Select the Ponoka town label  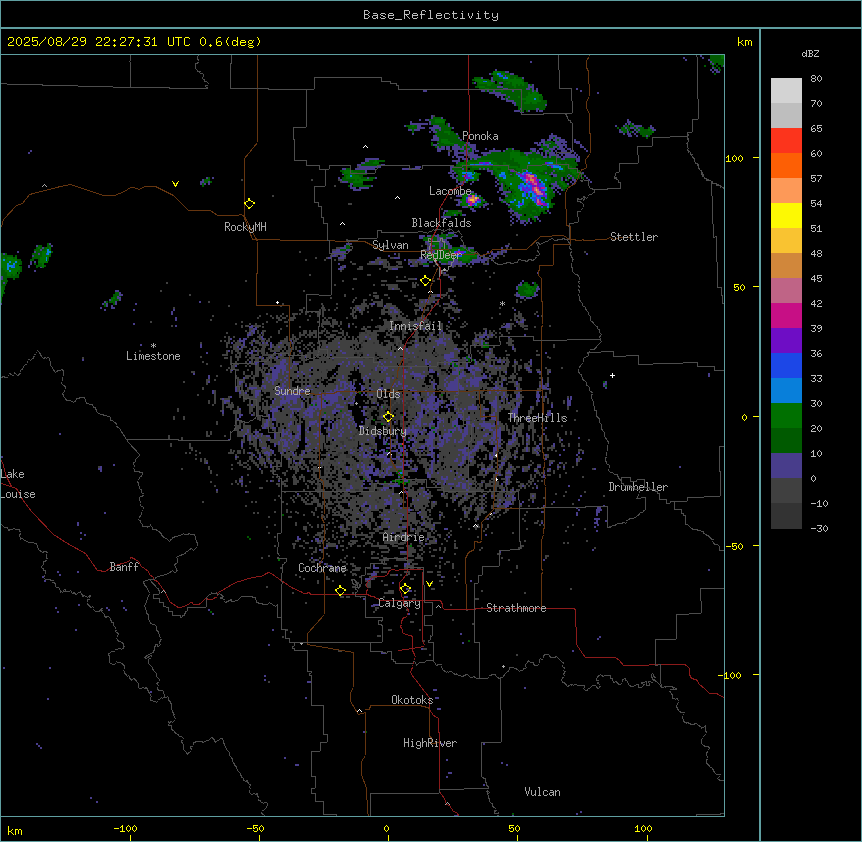point(480,136)
